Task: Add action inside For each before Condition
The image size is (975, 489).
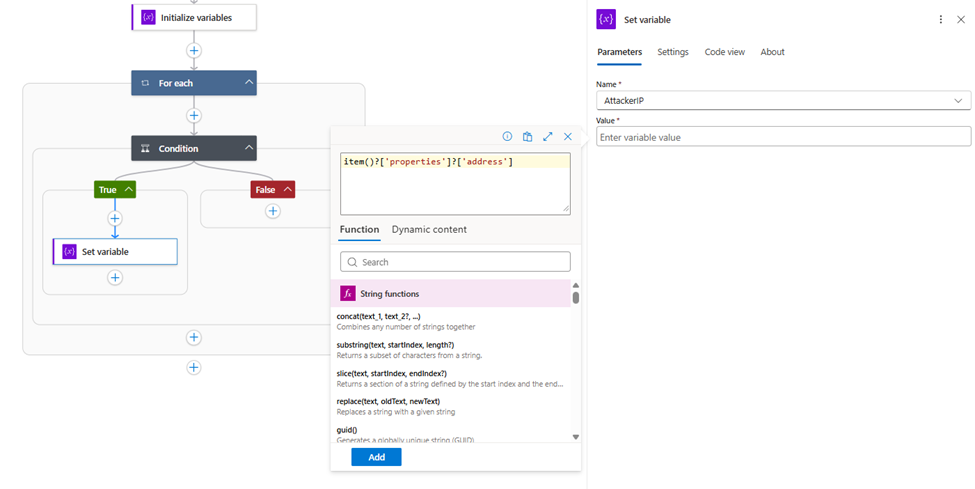Action: tap(194, 116)
